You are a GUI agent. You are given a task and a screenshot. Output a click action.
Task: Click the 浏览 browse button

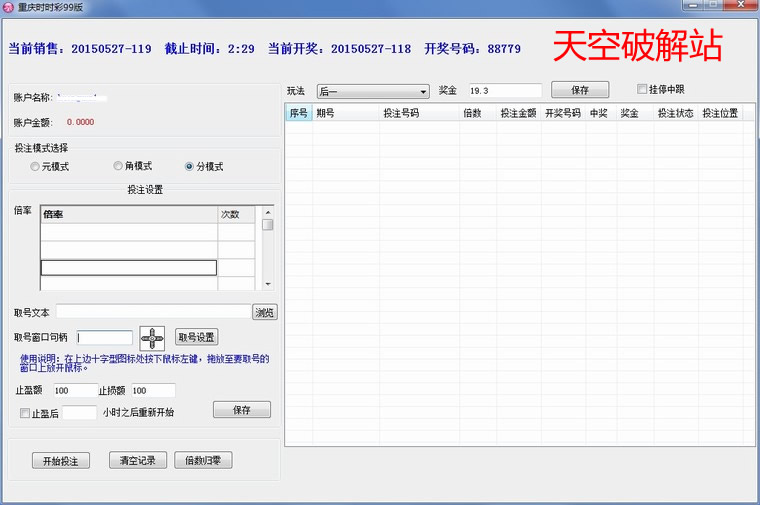point(264,313)
